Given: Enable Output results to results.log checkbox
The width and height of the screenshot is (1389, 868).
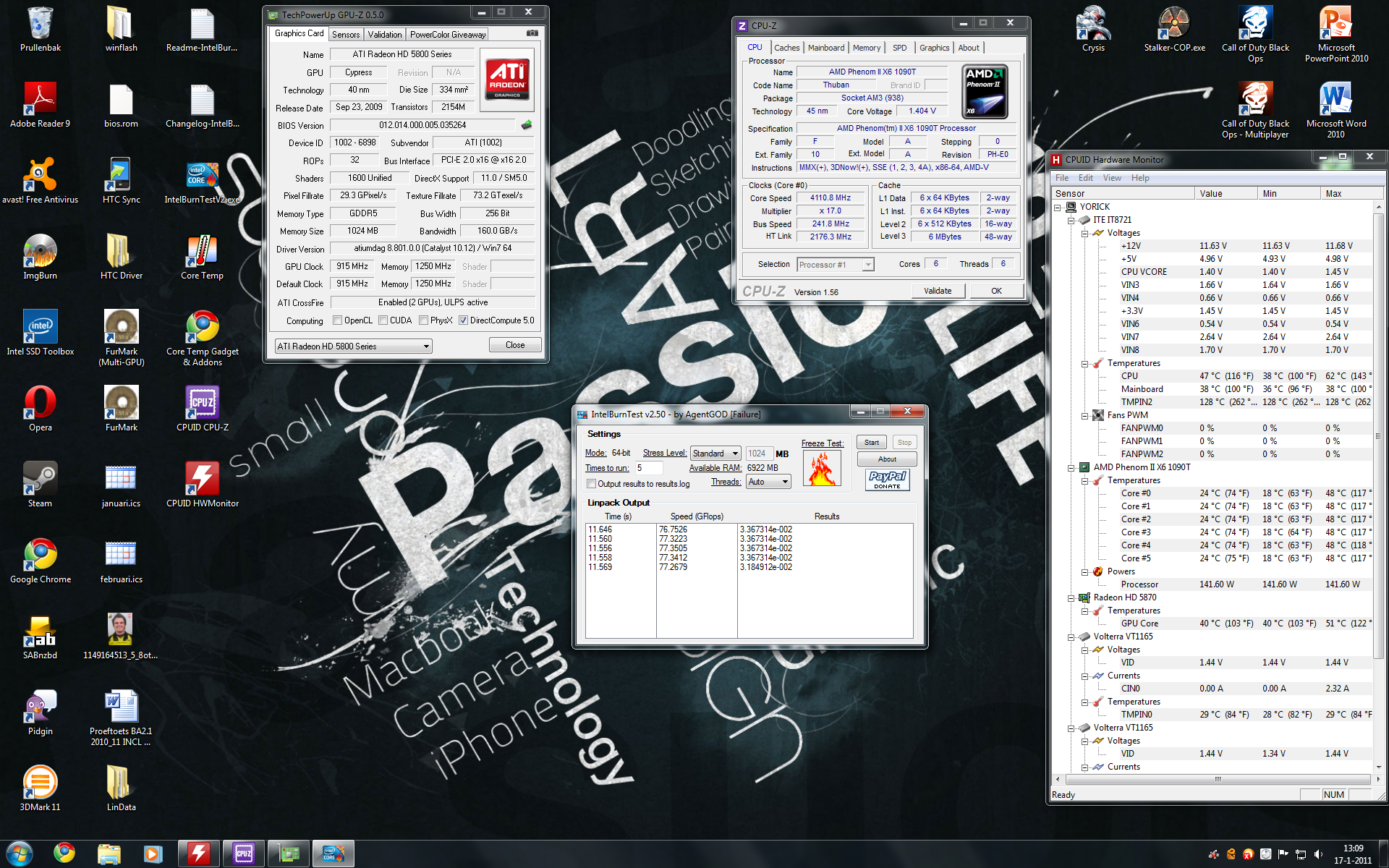Looking at the screenshot, I should pos(591,484).
